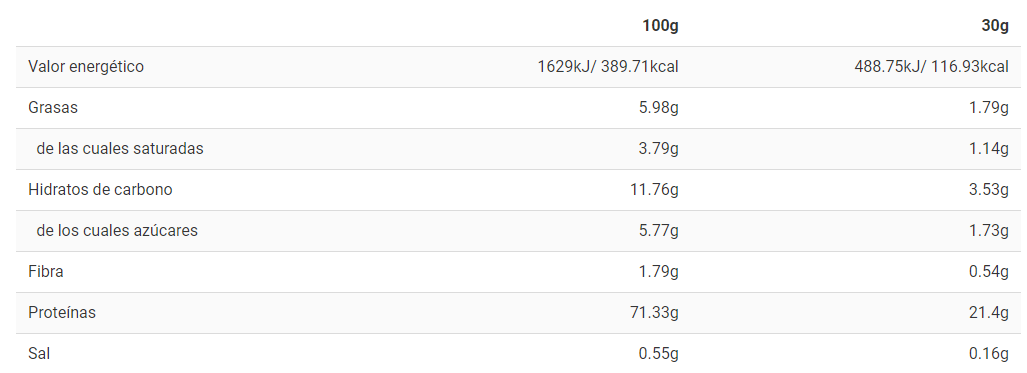Click the 5.98g fat value
Screen dimensions: 1027x373
658,108
